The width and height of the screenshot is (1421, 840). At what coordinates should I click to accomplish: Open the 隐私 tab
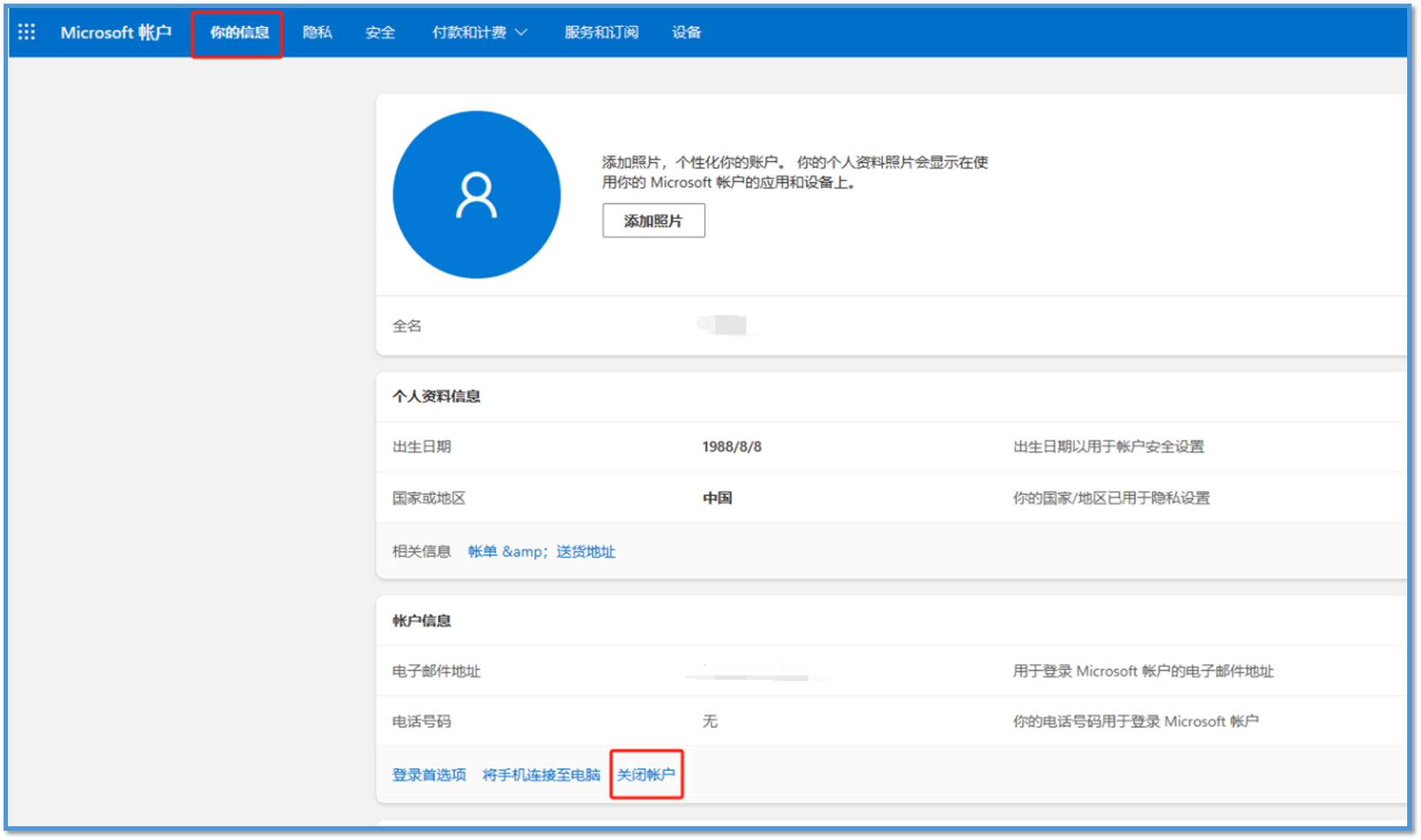point(317,33)
